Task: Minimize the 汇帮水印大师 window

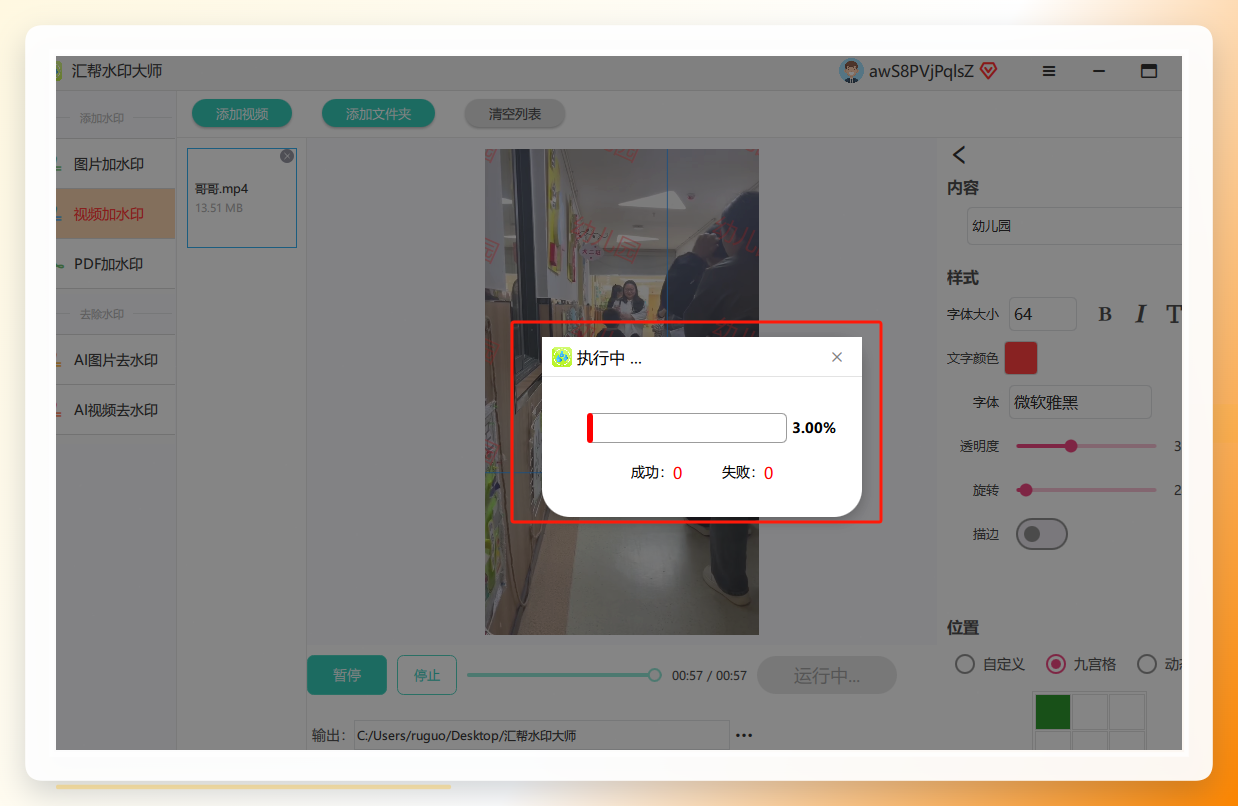Action: click(1099, 71)
